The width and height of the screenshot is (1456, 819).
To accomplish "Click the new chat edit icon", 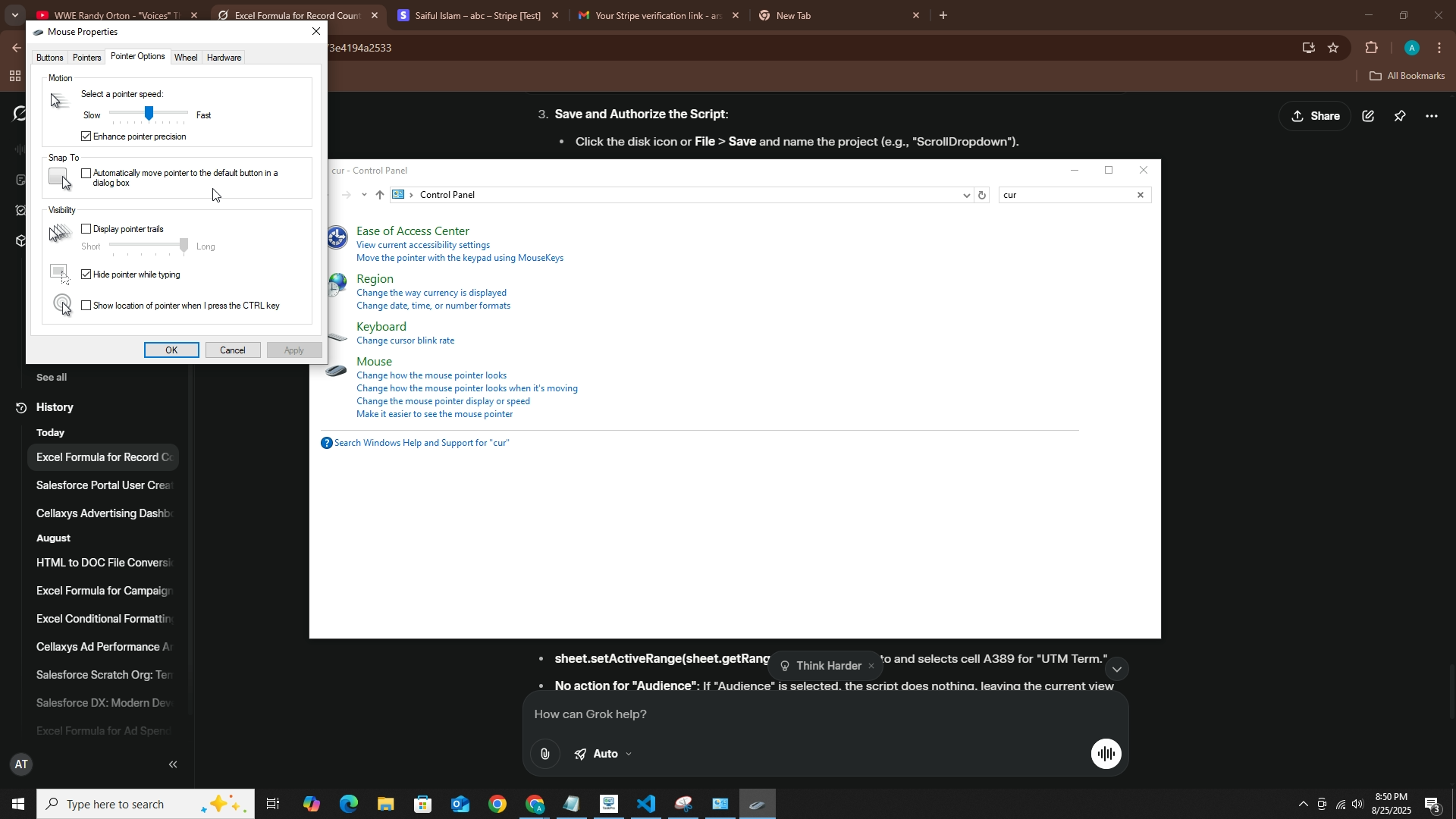I will pos(1368,116).
